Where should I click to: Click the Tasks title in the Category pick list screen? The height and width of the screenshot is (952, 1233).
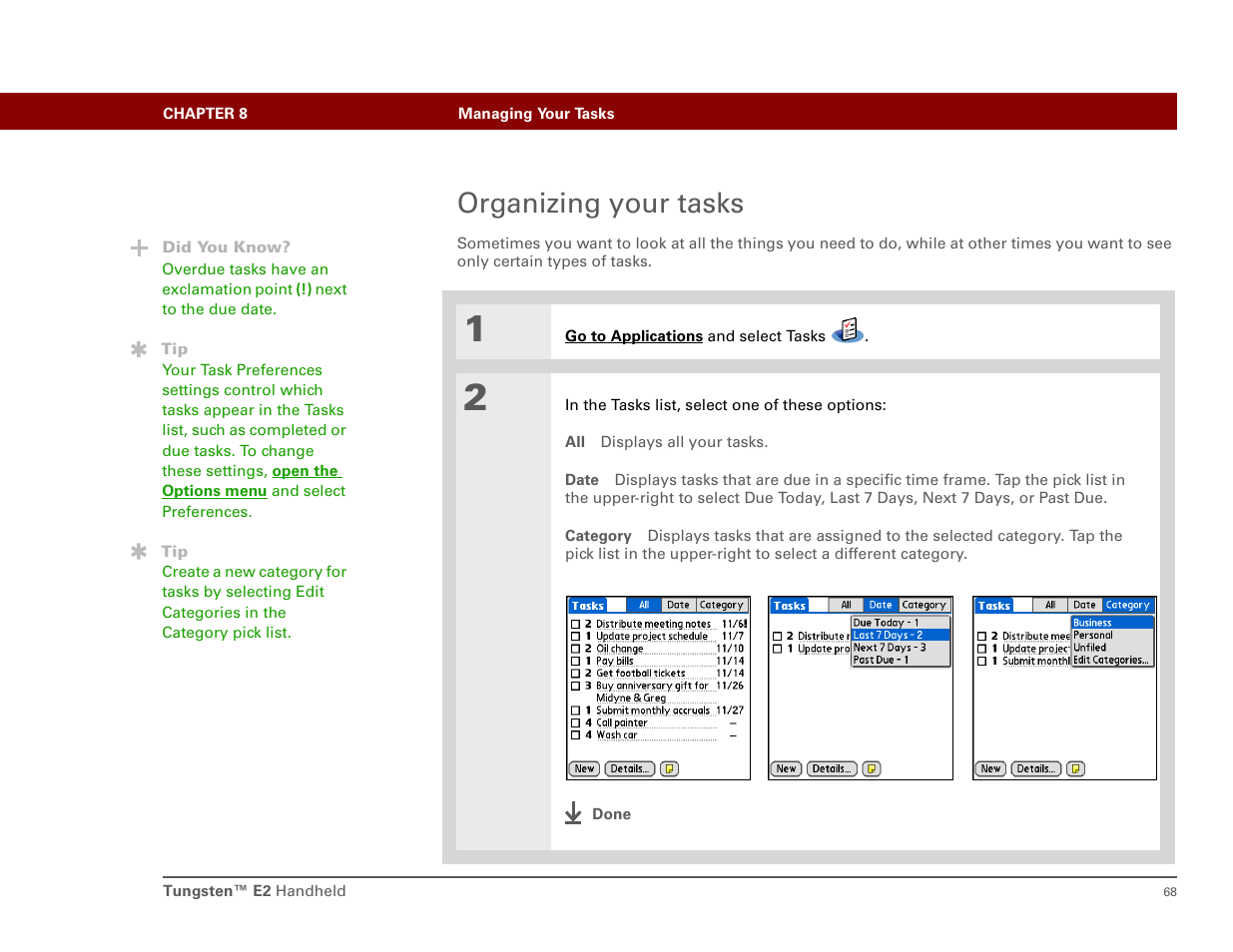(994, 606)
